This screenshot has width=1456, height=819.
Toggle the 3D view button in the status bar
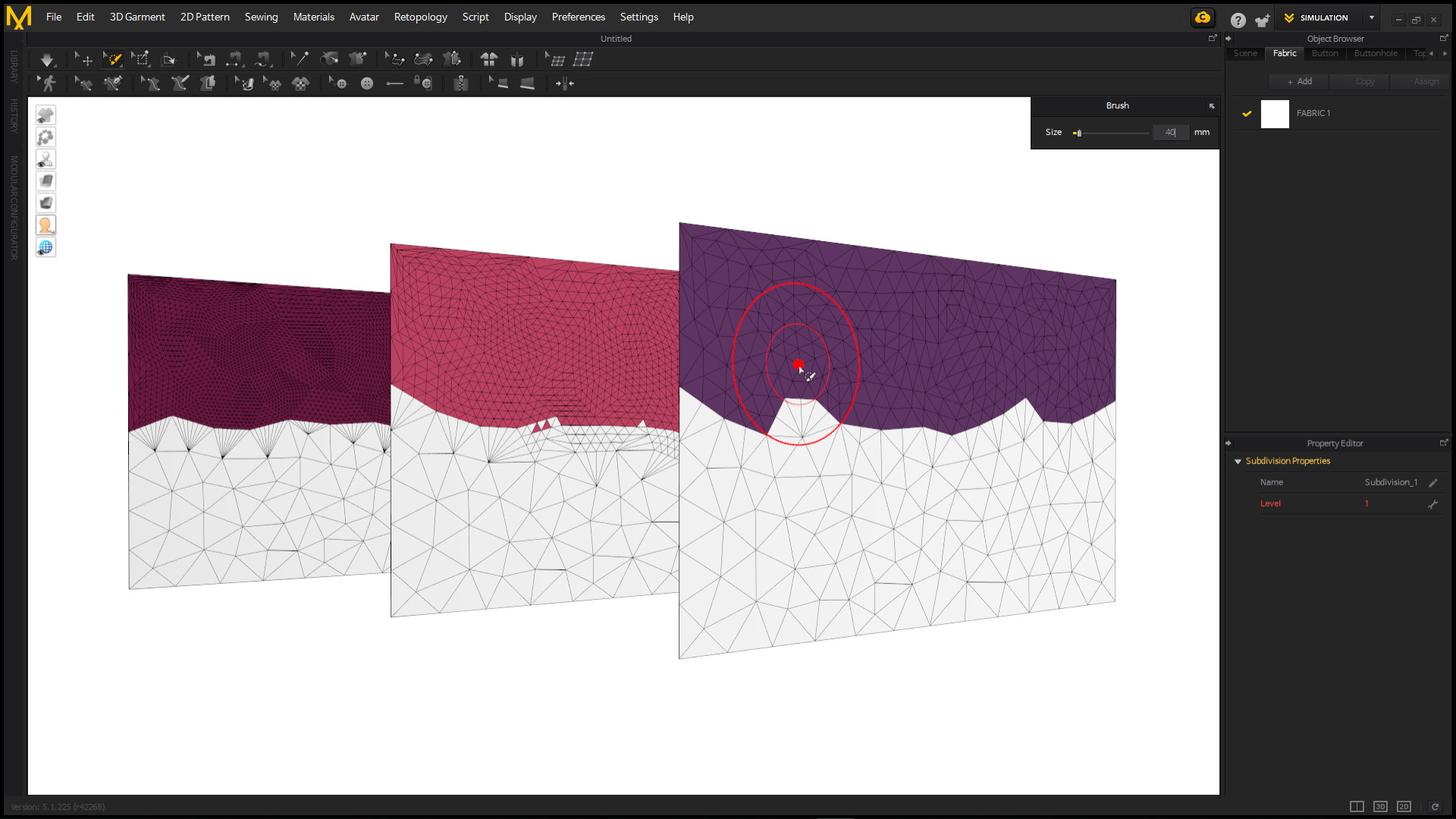(1381, 806)
